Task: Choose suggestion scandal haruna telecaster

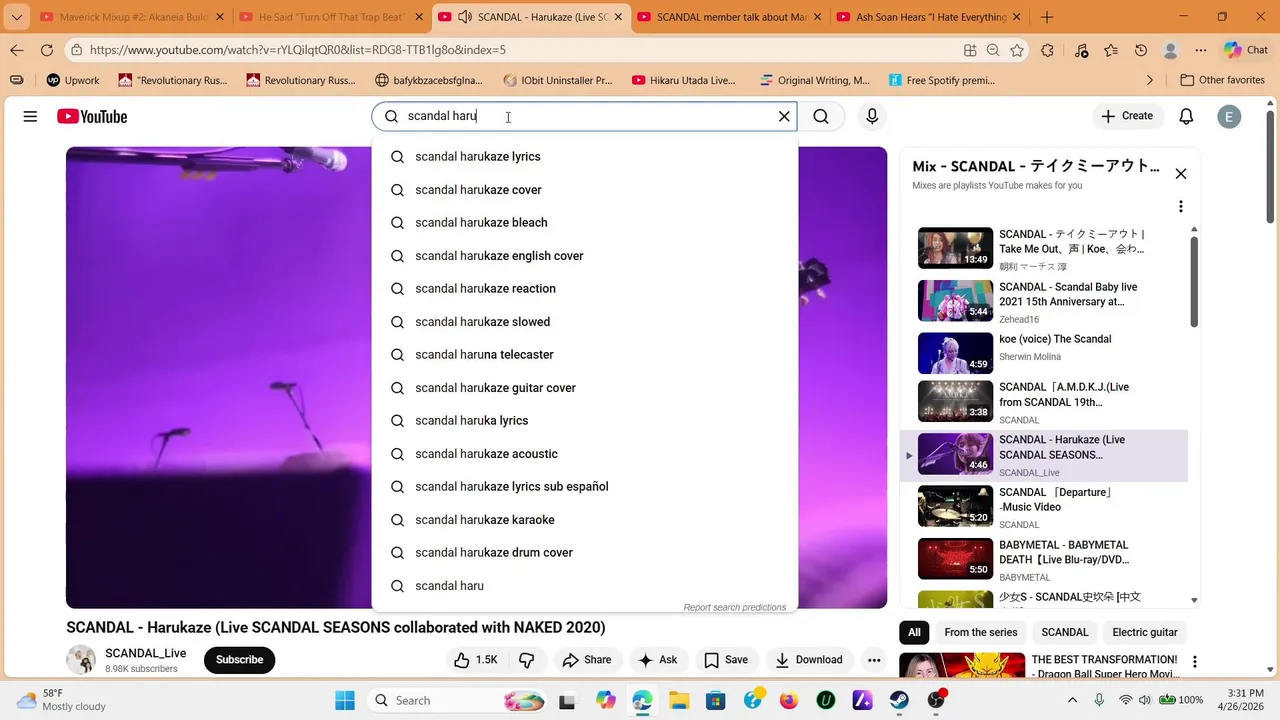Action: [585, 355]
